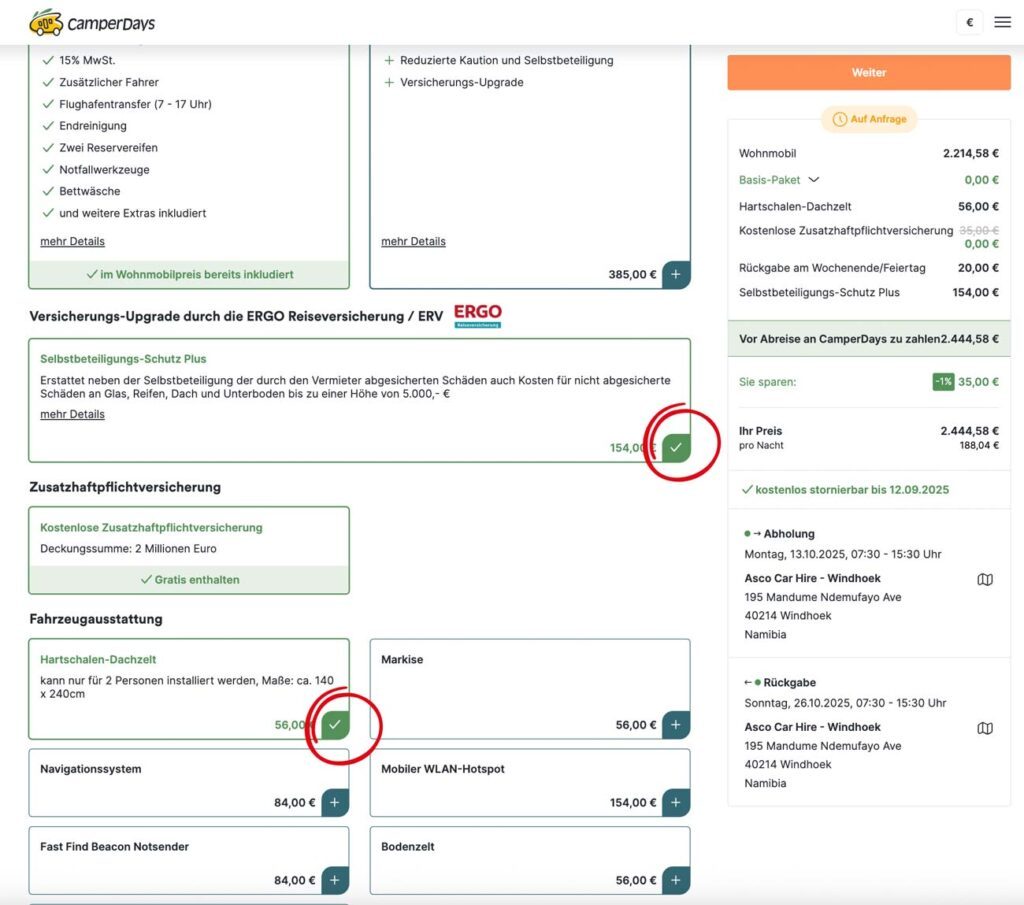Expand the Basis-Paket chevron
Viewport: 1024px width, 905px height.
pyautogui.click(x=814, y=180)
